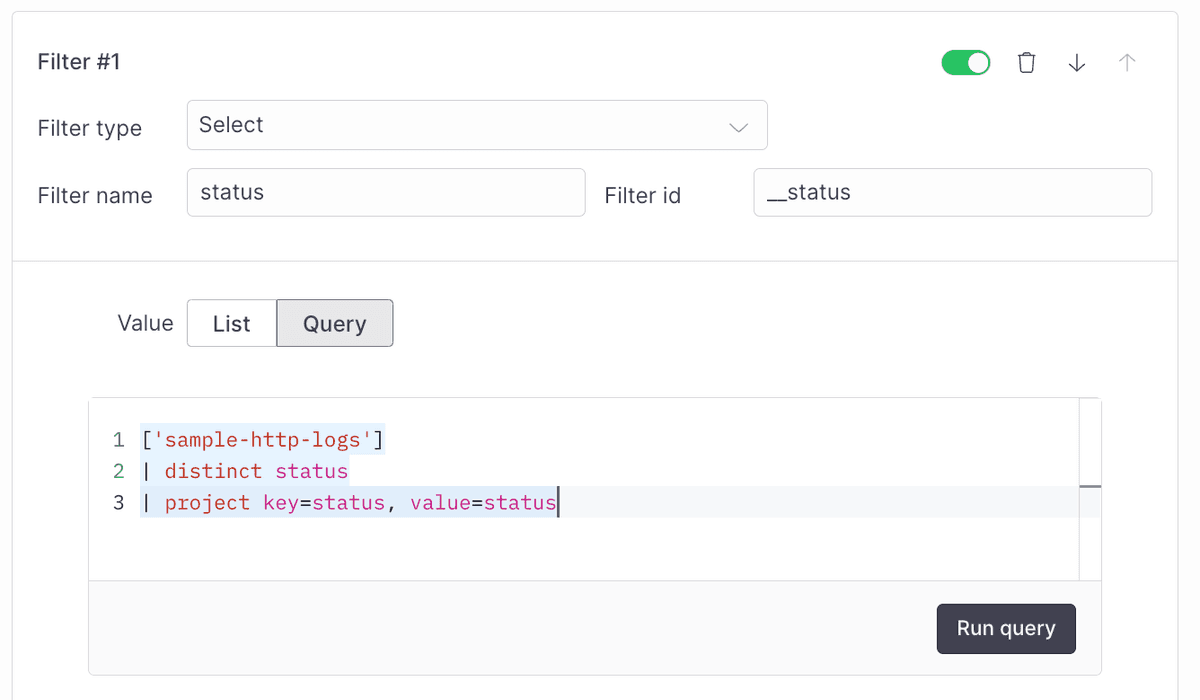Screen dimensions: 1200x700
Task: Click the chevron on the Select box
Action: click(738, 127)
